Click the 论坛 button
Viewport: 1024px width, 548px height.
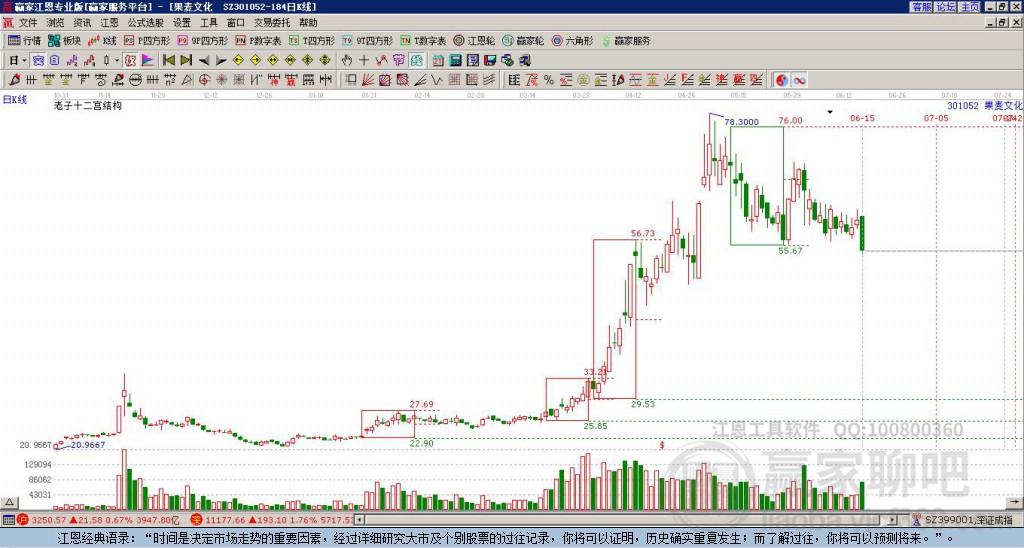tap(946, 7)
